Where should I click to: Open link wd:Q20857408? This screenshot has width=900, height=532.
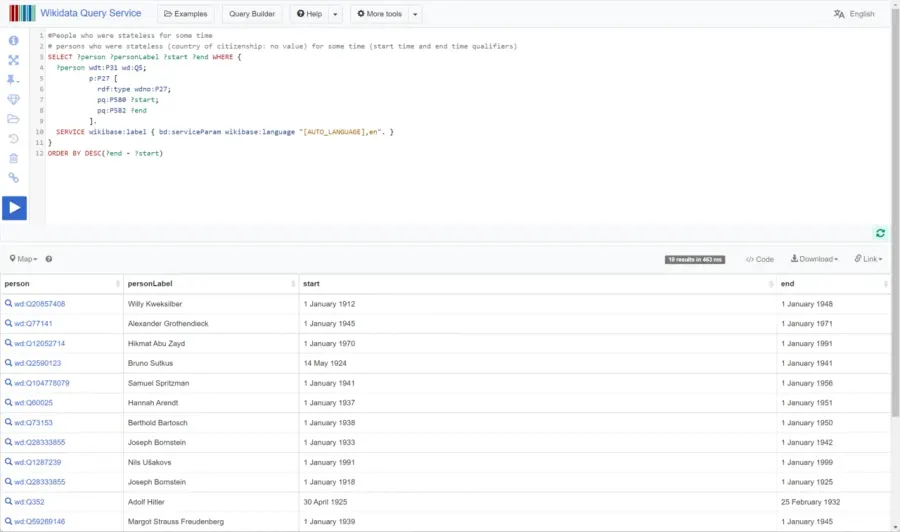tap(40, 304)
